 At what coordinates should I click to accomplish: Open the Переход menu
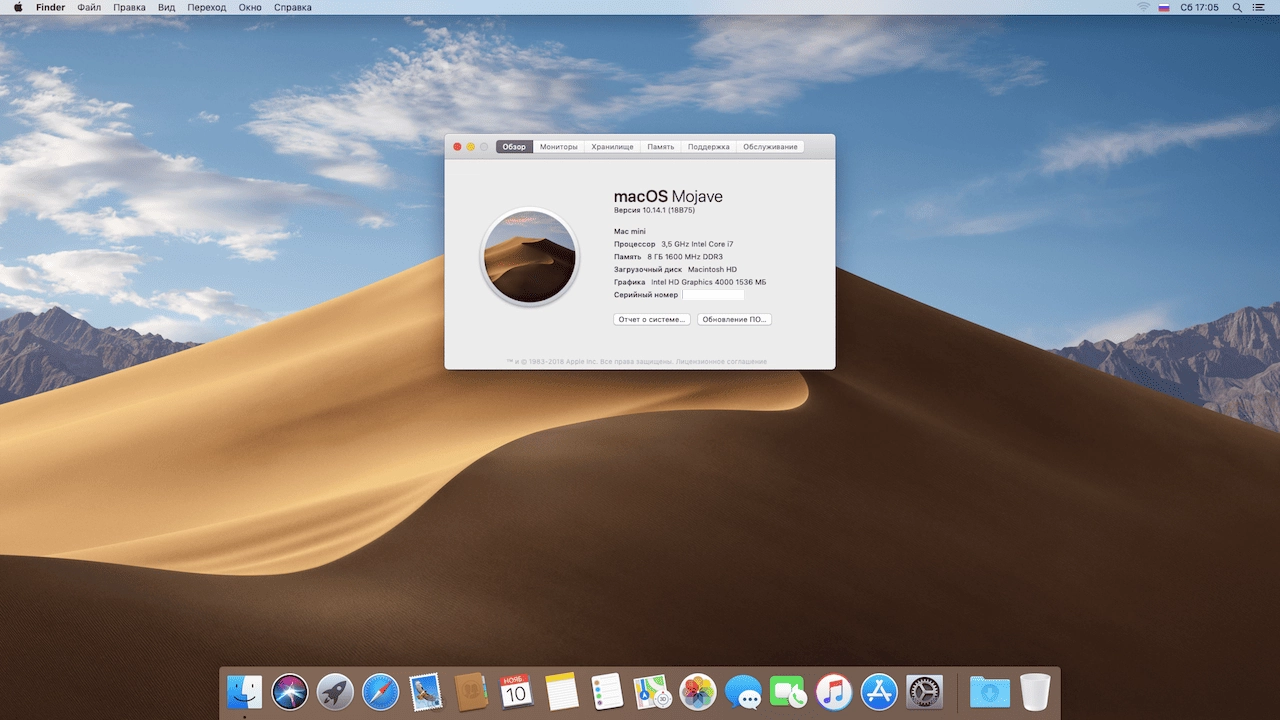click(206, 7)
